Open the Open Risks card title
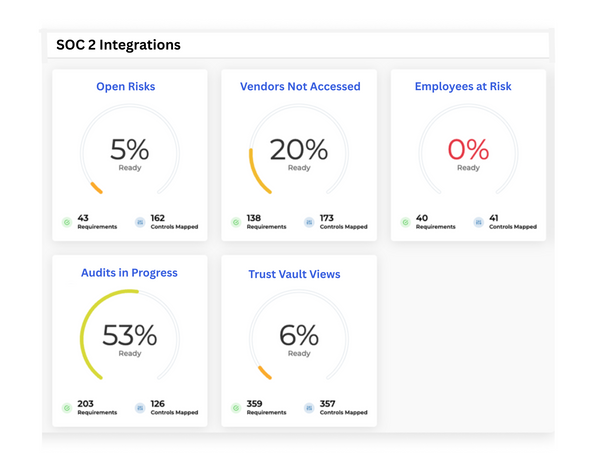The height and width of the screenshot is (475, 600). [125, 87]
